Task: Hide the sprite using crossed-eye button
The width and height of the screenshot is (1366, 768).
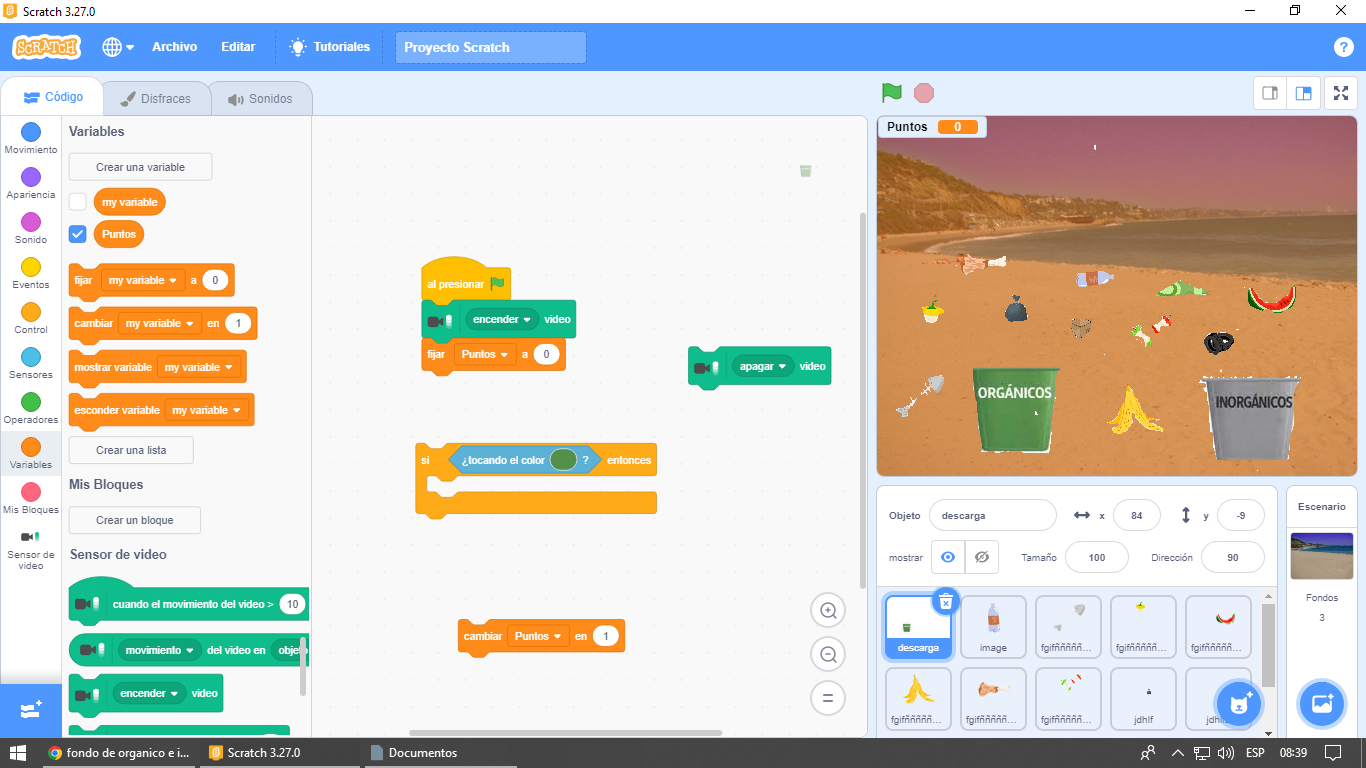Action: (981, 557)
